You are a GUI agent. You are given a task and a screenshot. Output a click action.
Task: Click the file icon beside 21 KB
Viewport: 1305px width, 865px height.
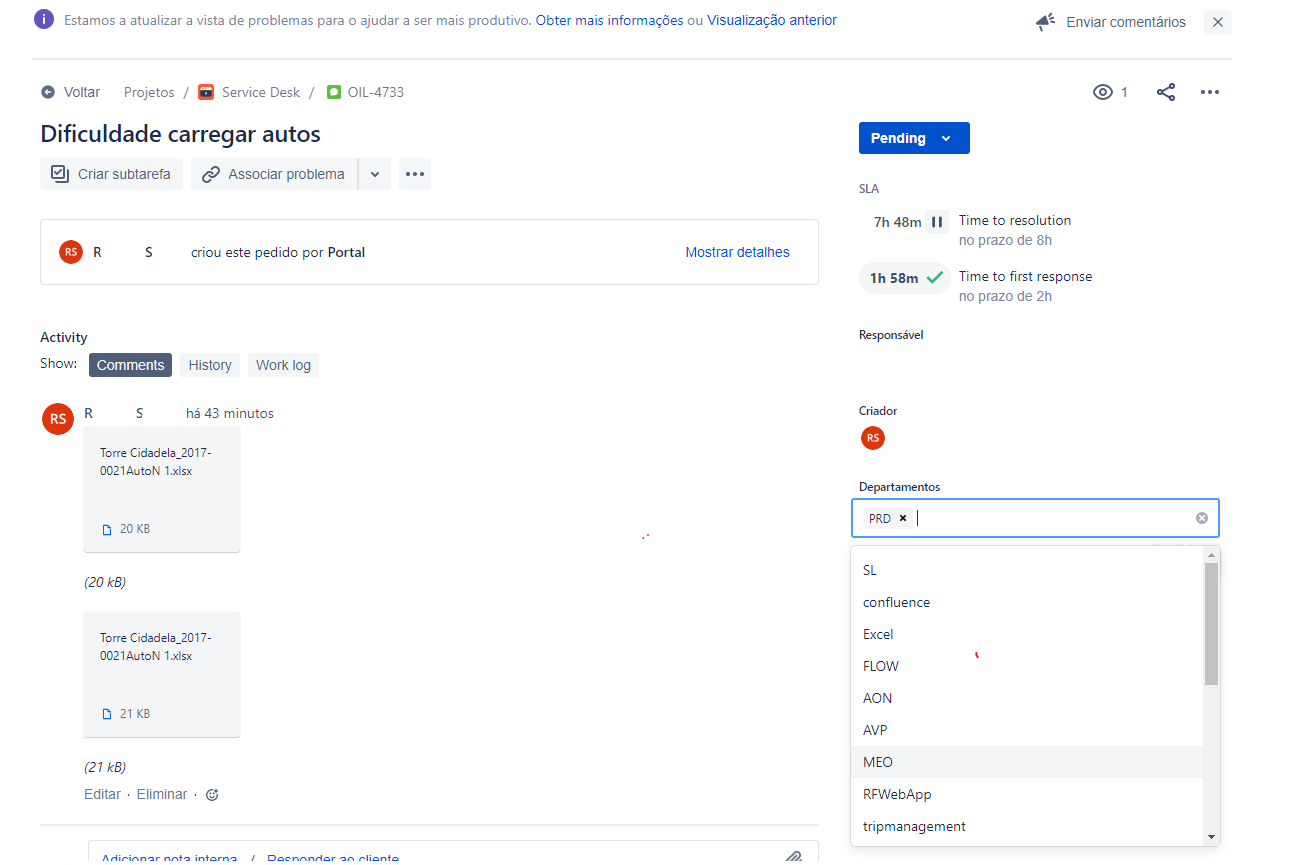click(107, 714)
